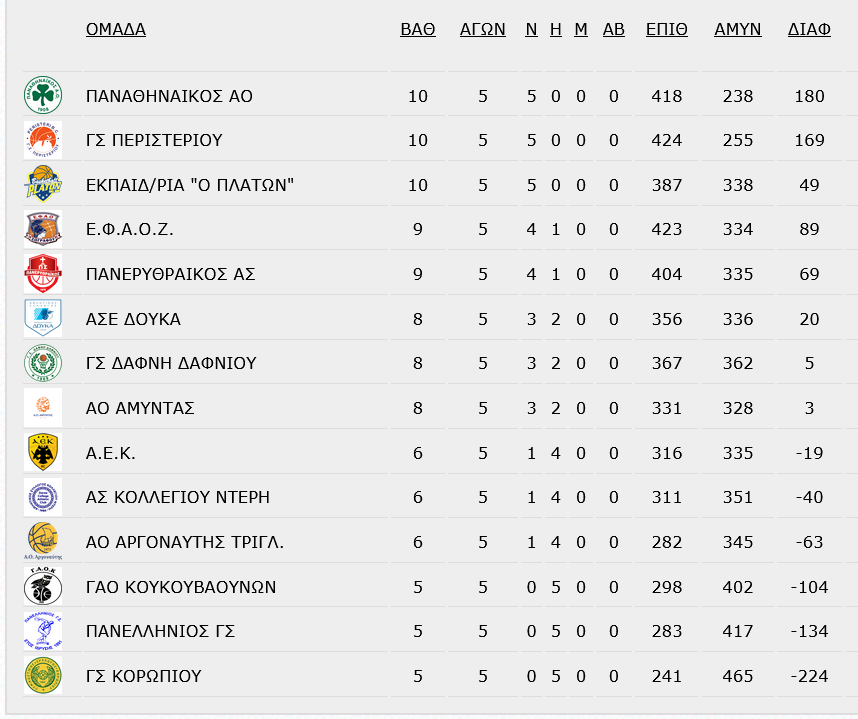This screenshot has width=858, height=719.
Task: Click the Platon basketball team logo
Action: [x=43, y=184]
